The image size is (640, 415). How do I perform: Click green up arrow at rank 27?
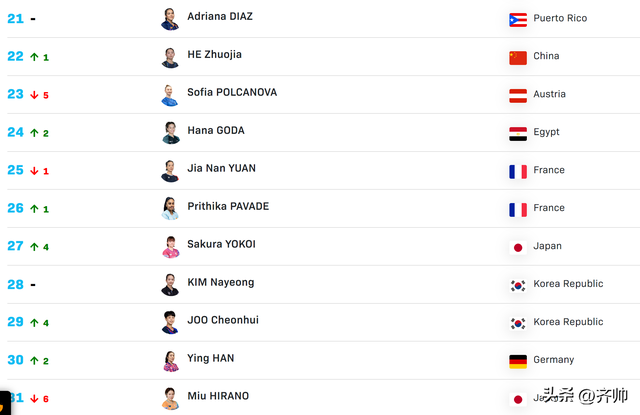click(x=34, y=246)
